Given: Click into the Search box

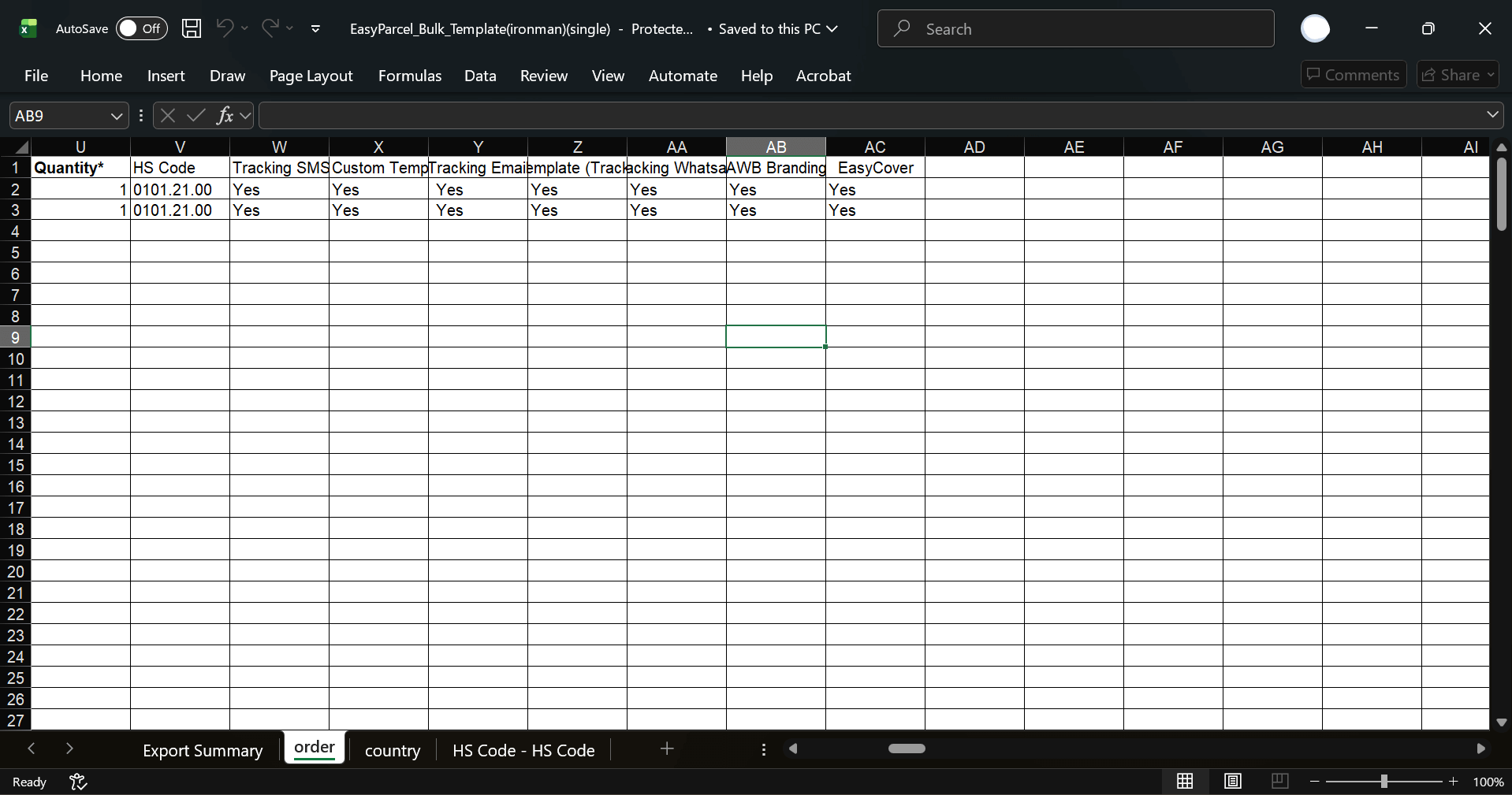Looking at the screenshot, I should pyautogui.click(x=1075, y=29).
